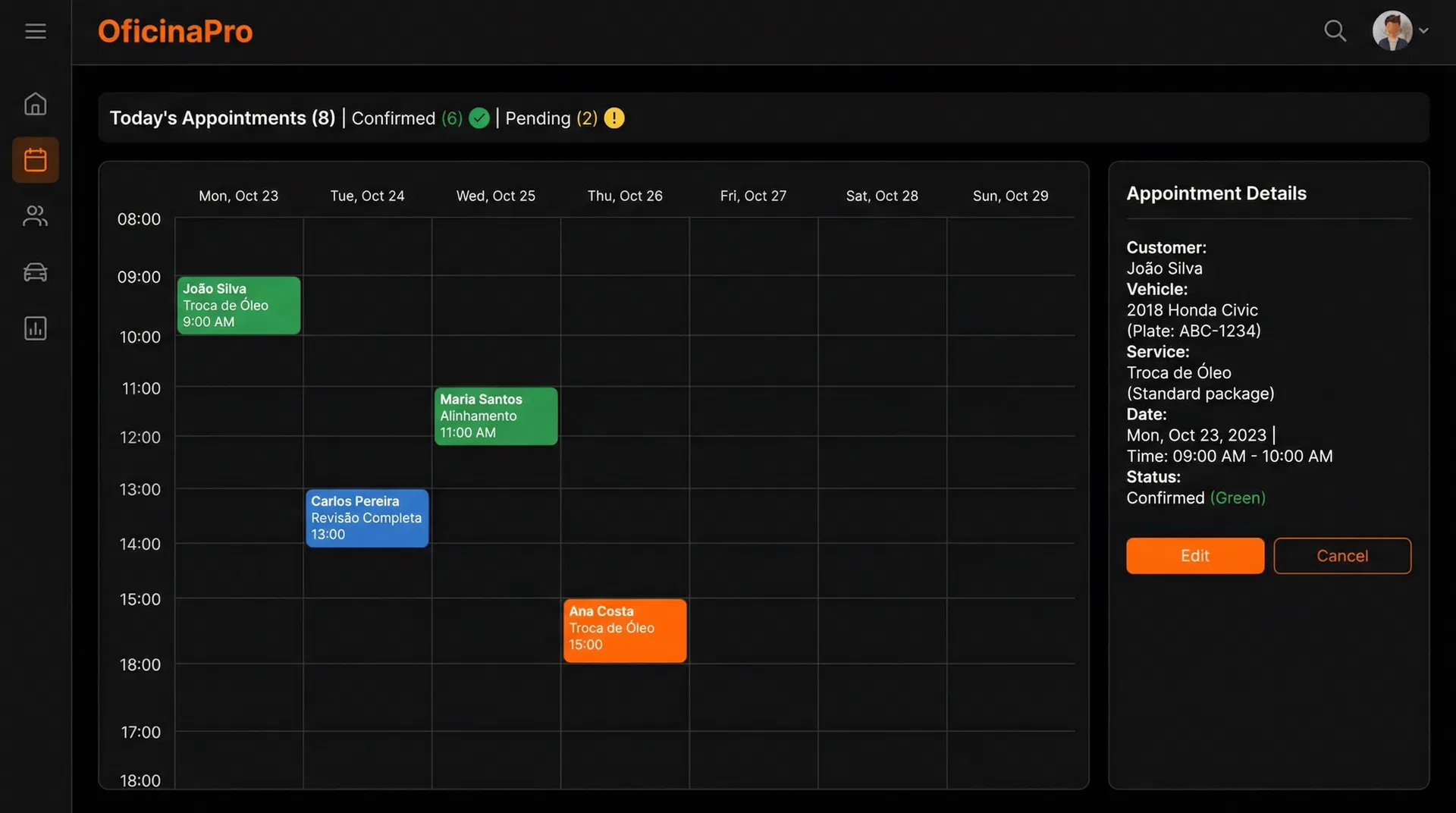Open the navigation hamburger menu

(x=36, y=31)
